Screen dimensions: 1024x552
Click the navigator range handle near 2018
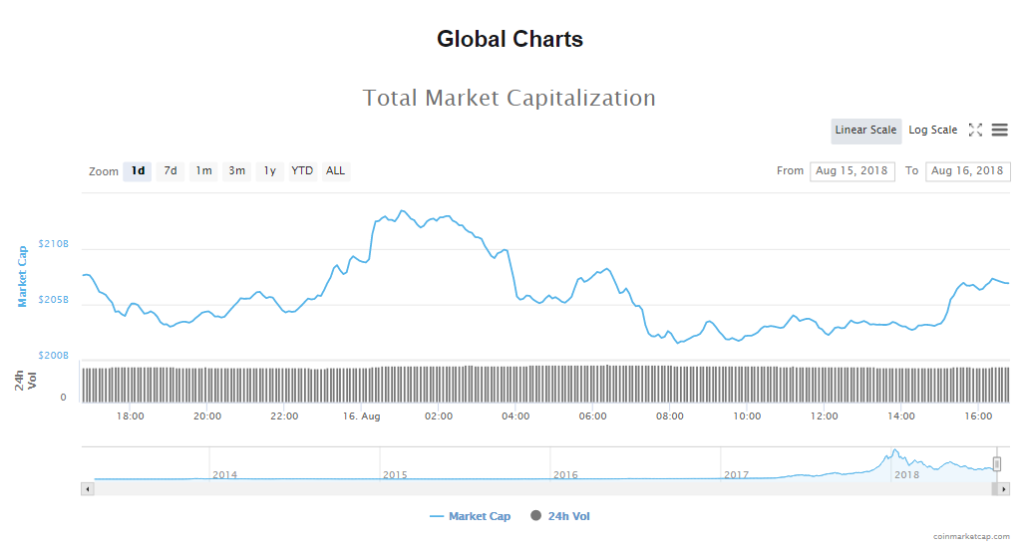point(997,464)
